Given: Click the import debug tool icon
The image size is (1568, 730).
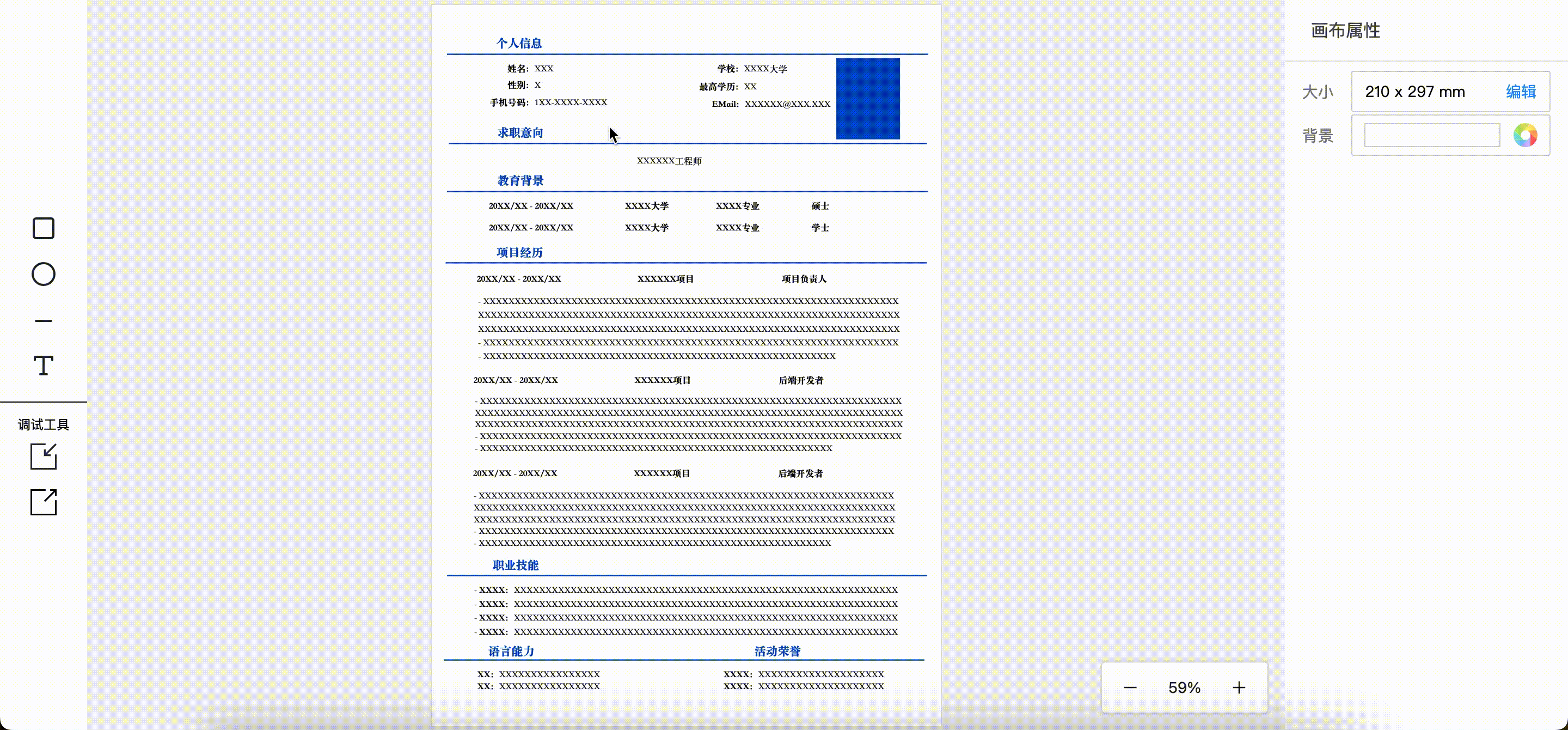Looking at the screenshot, I should click(x=43, y=456).
